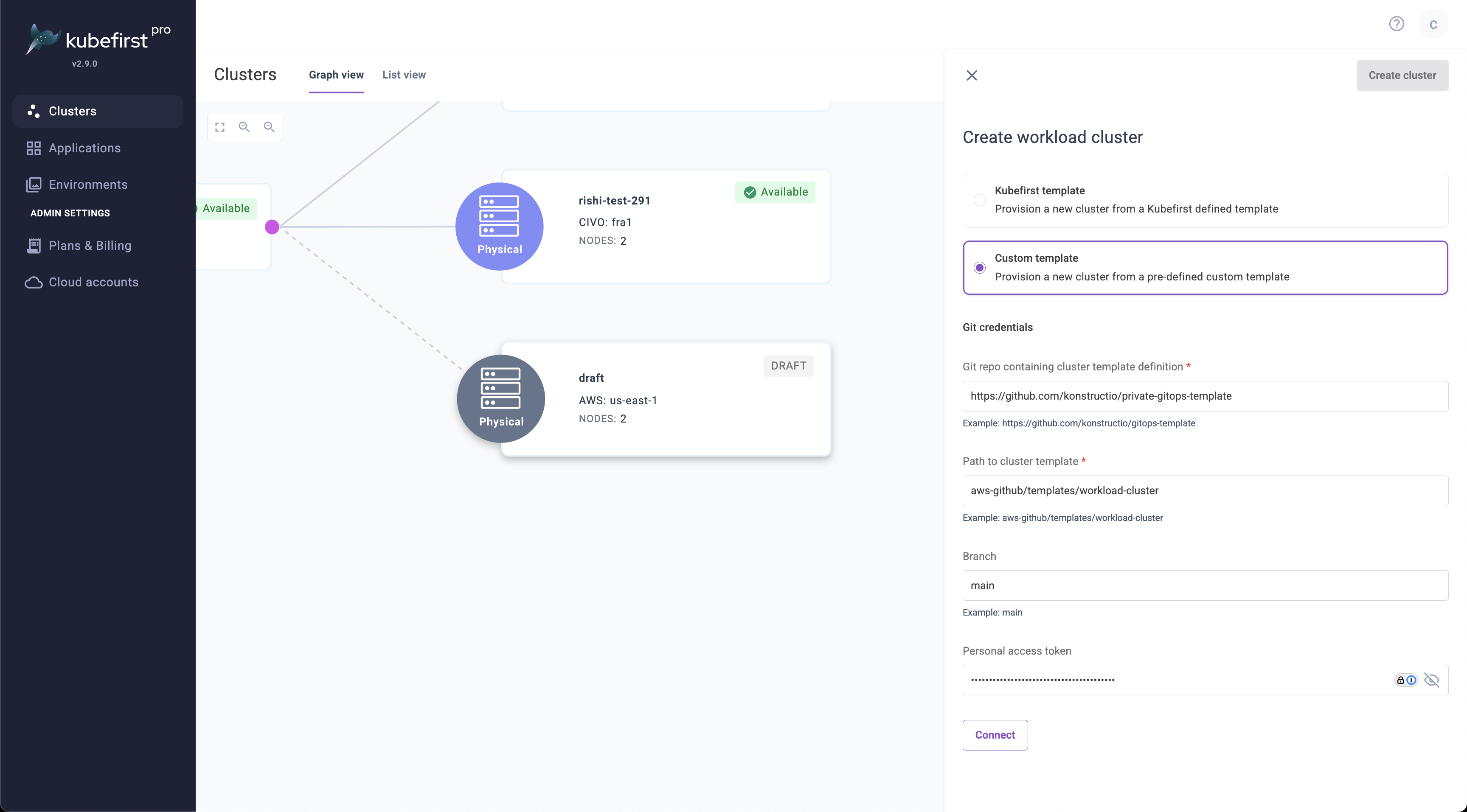
Task: Click the pink connector node dot
Action: (x=272, y=227)
